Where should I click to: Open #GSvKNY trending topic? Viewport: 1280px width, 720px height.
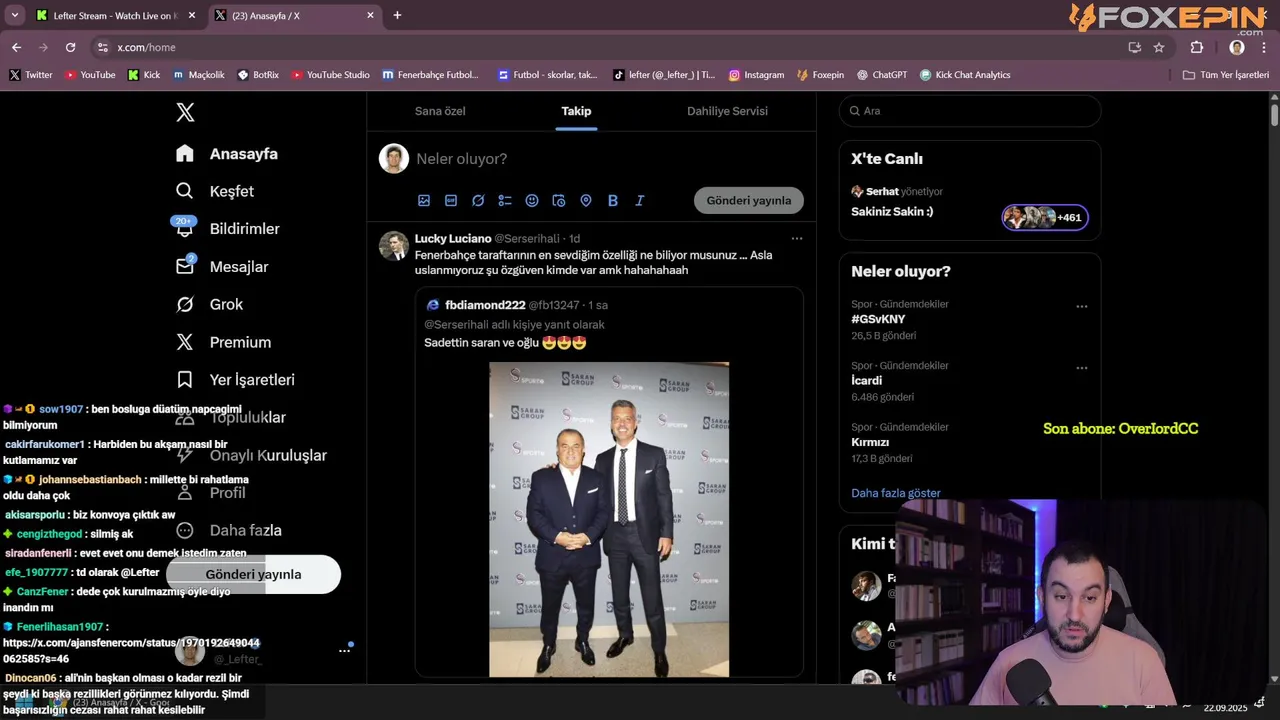click(878, 319)
